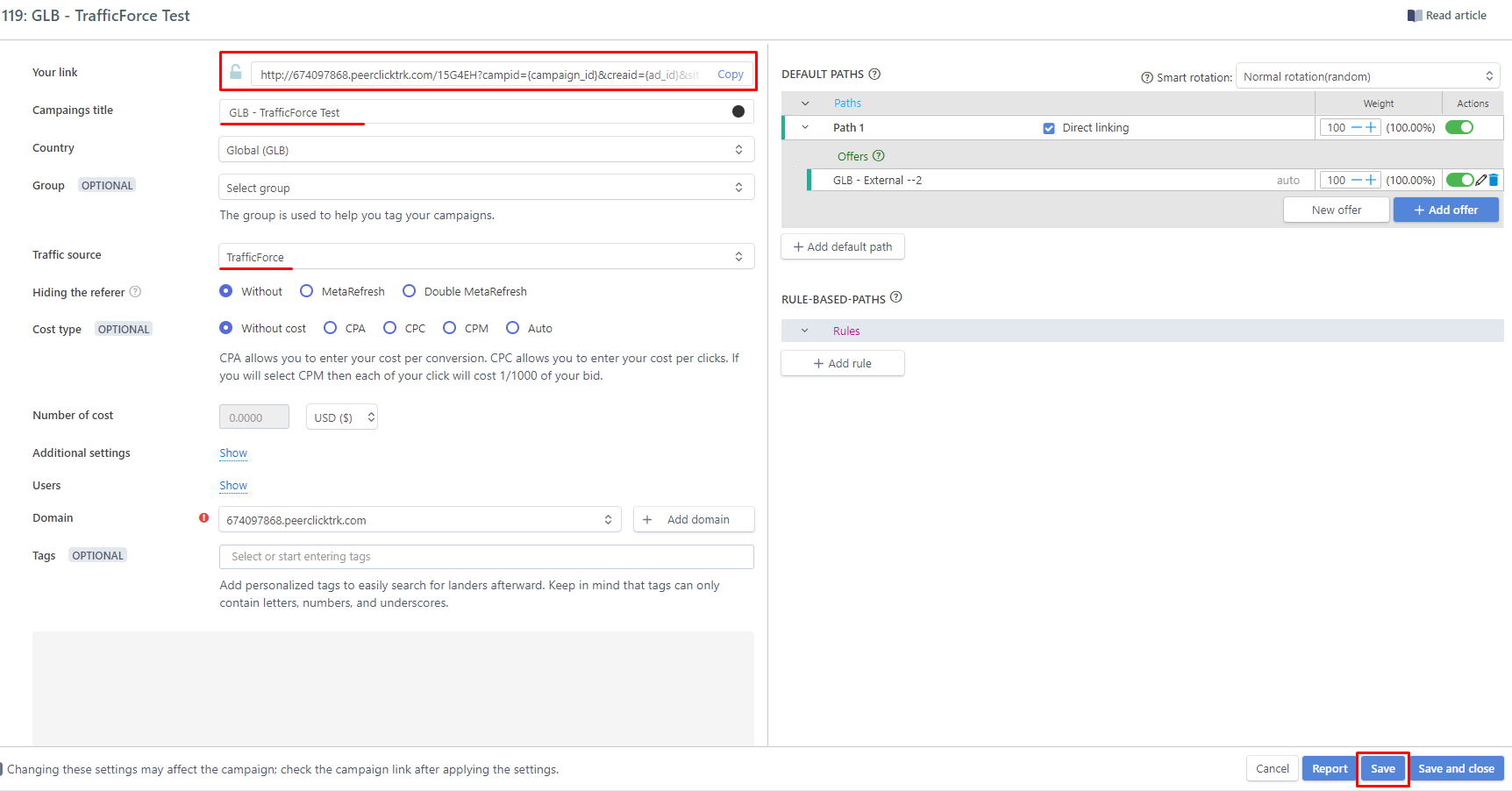The width and height of the screenshot is (1512, 791).
Task: Click the Add offer button
Action: tap(1445, 210)
